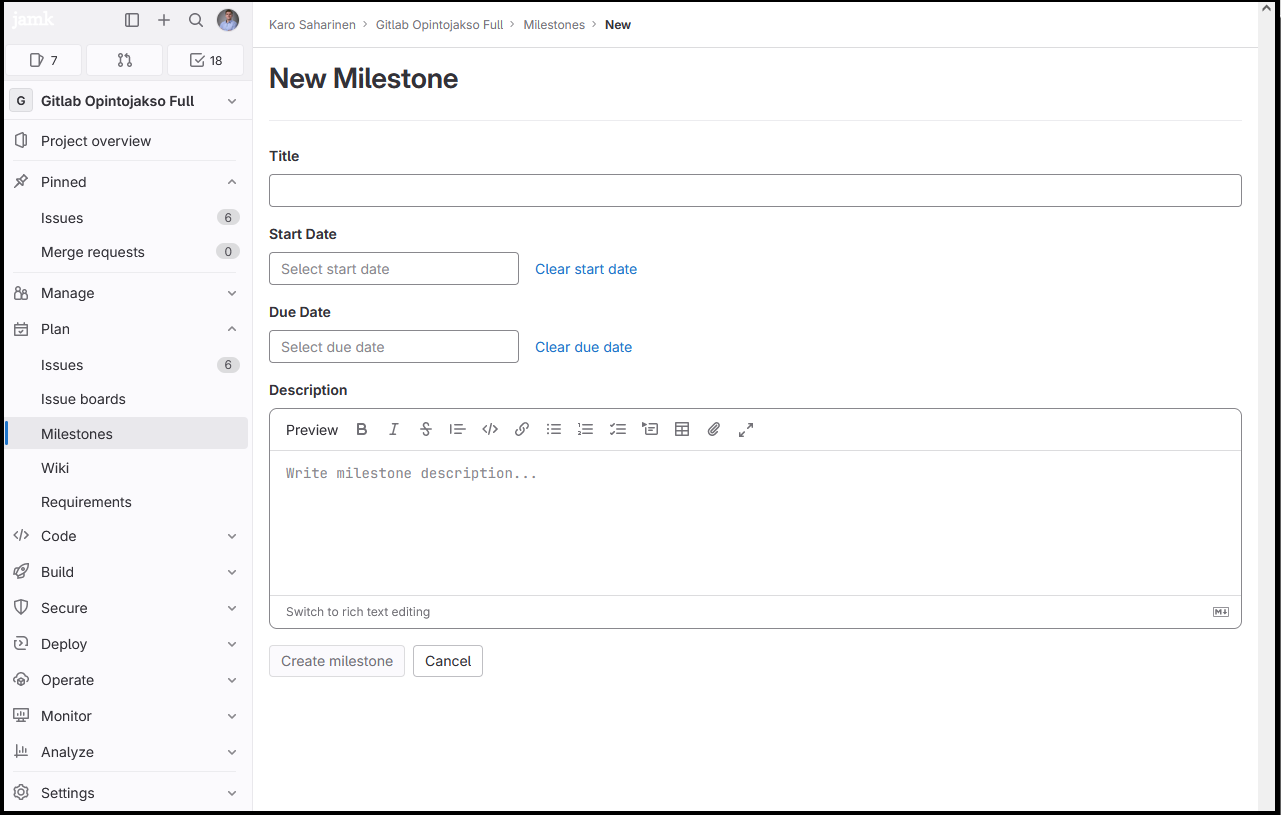Insert a link in description
This screenshot has width=1281, height=815.
[x=522, y=430]
